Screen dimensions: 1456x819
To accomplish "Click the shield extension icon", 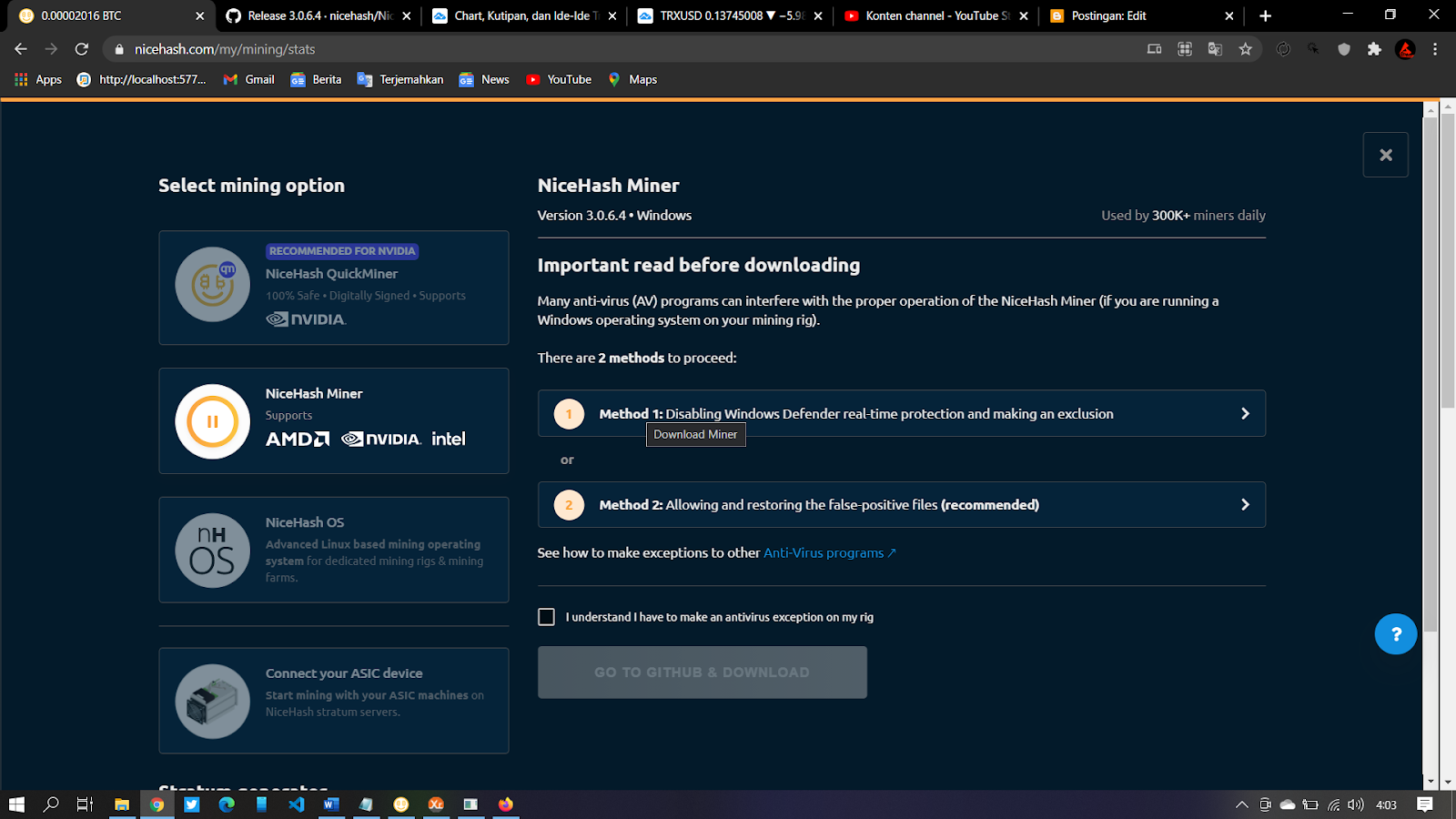I will pos(1344,49).
